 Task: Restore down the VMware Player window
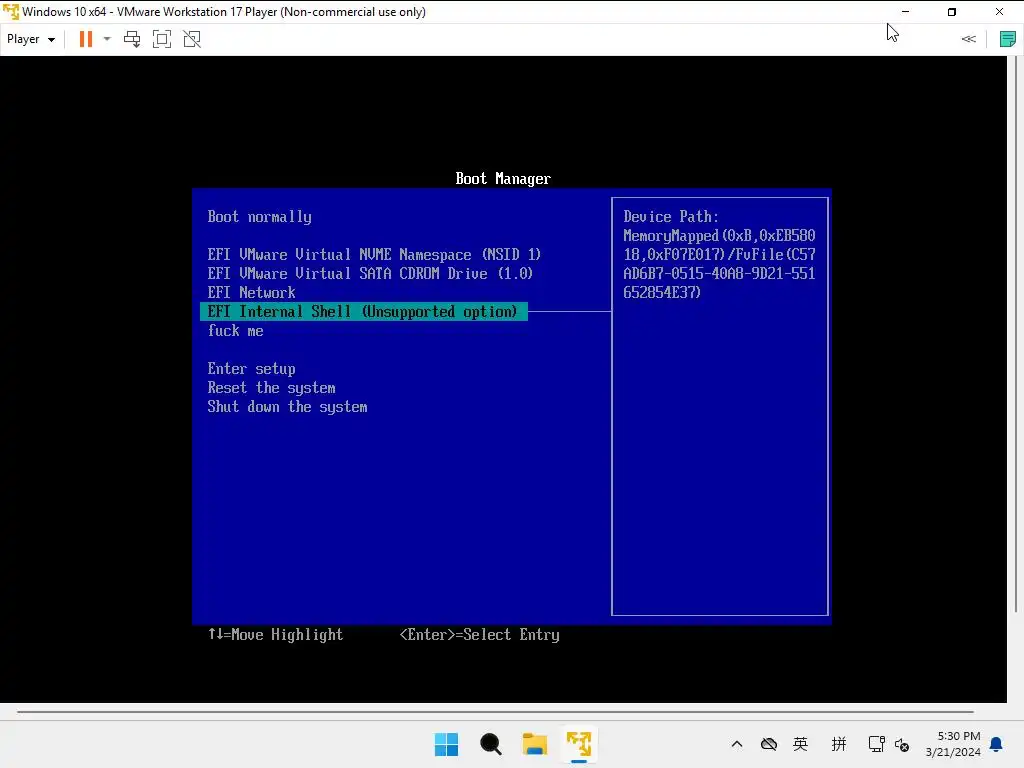pos(952,12)
